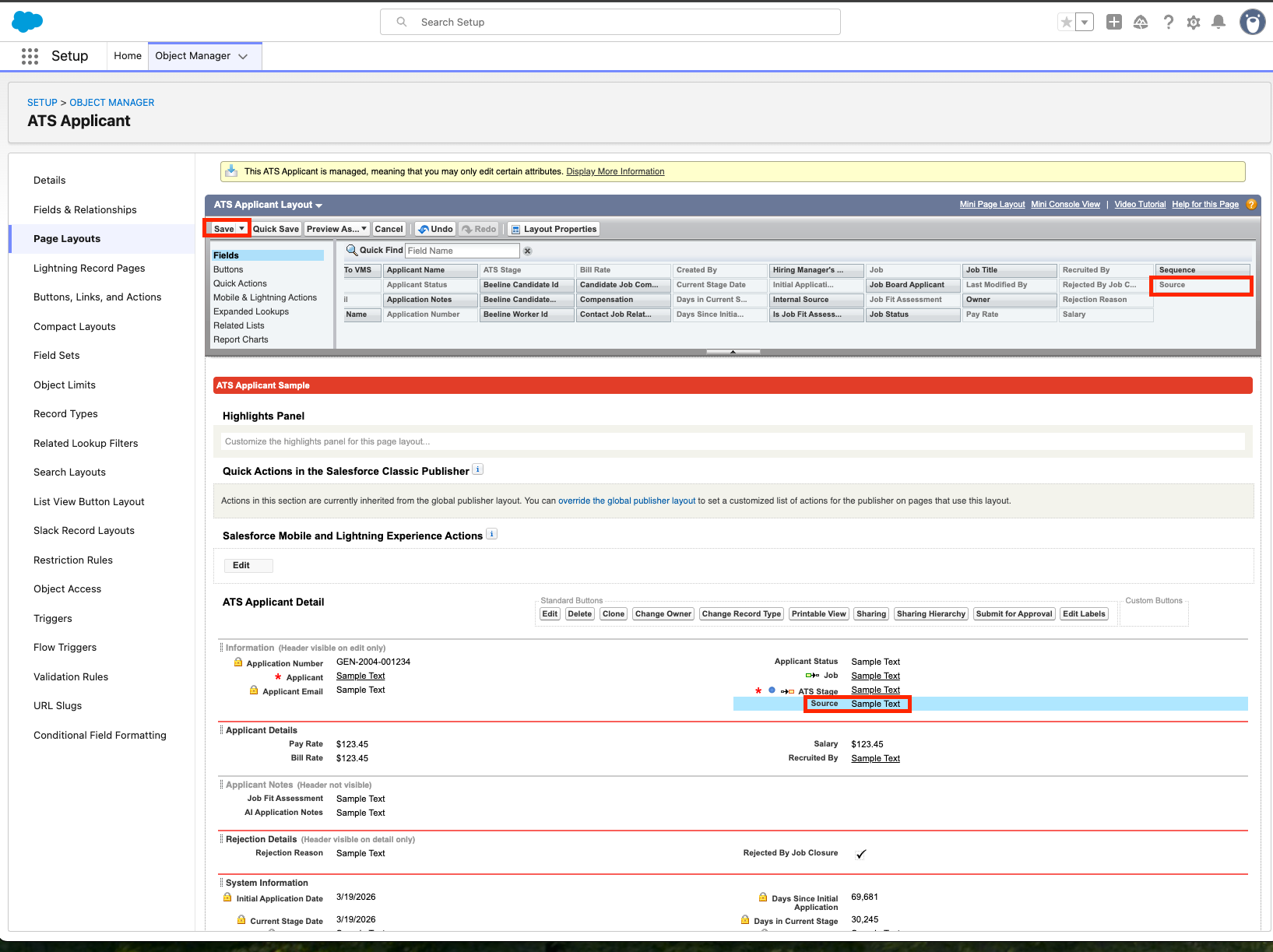Open the Object Manager tab chevron
This screenshot has width=1273, height=952.
[x=243, y=56]
